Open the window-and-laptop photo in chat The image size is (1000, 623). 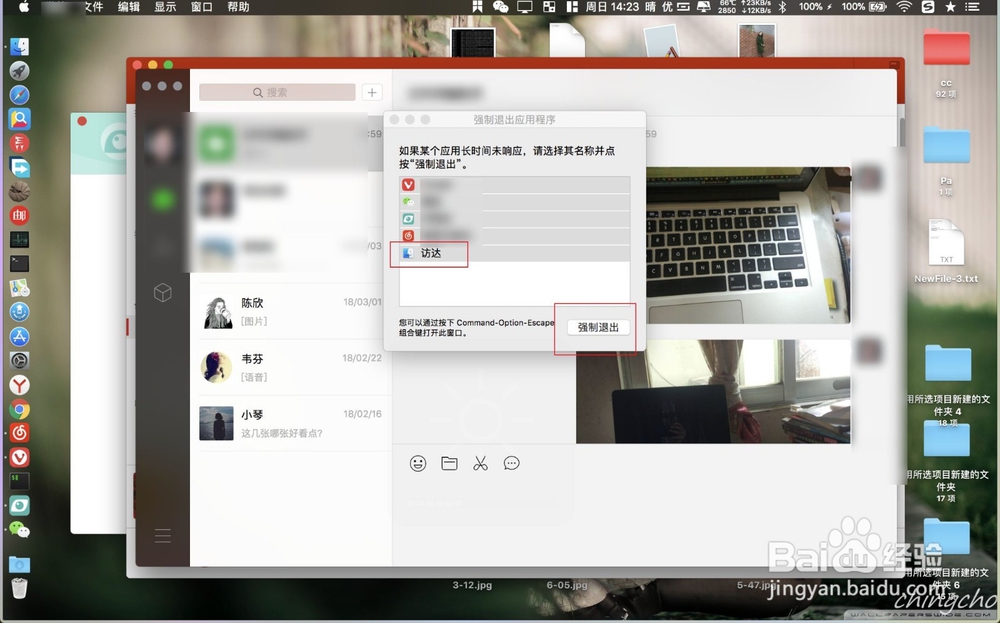point(713,391)
